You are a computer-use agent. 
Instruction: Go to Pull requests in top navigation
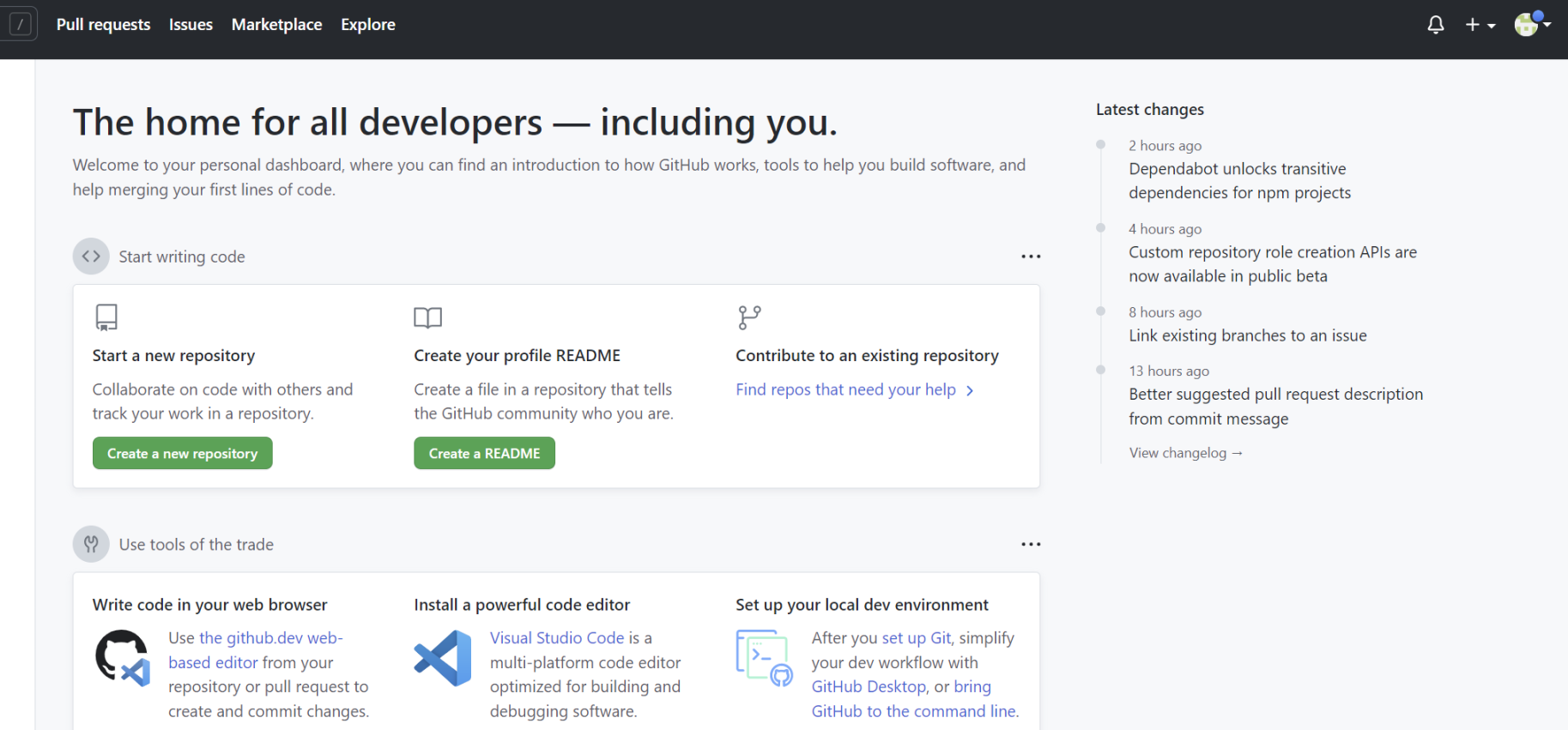[103, 25]
